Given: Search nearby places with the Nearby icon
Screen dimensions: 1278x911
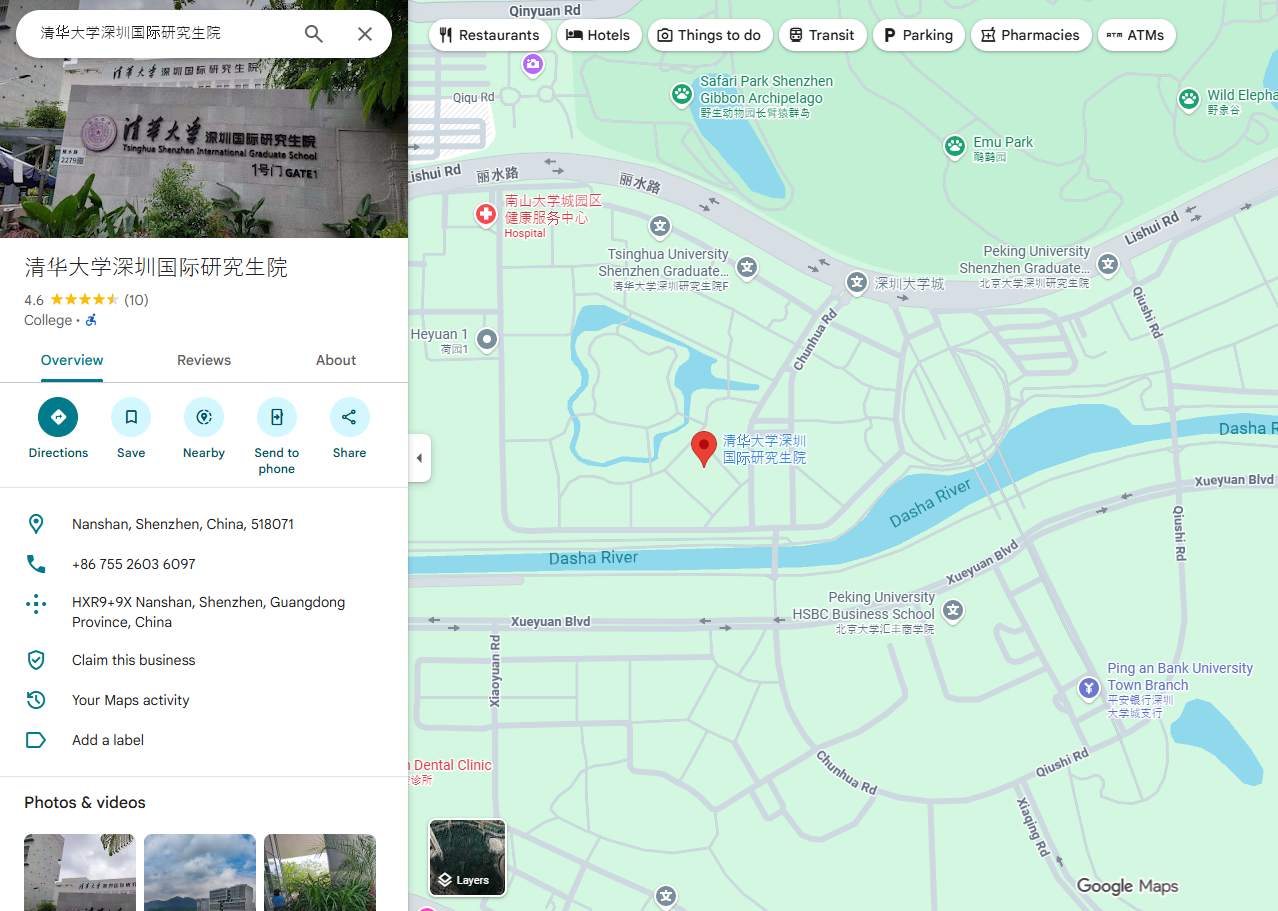Looking at the screenshot, I should (x=203, y=417).
